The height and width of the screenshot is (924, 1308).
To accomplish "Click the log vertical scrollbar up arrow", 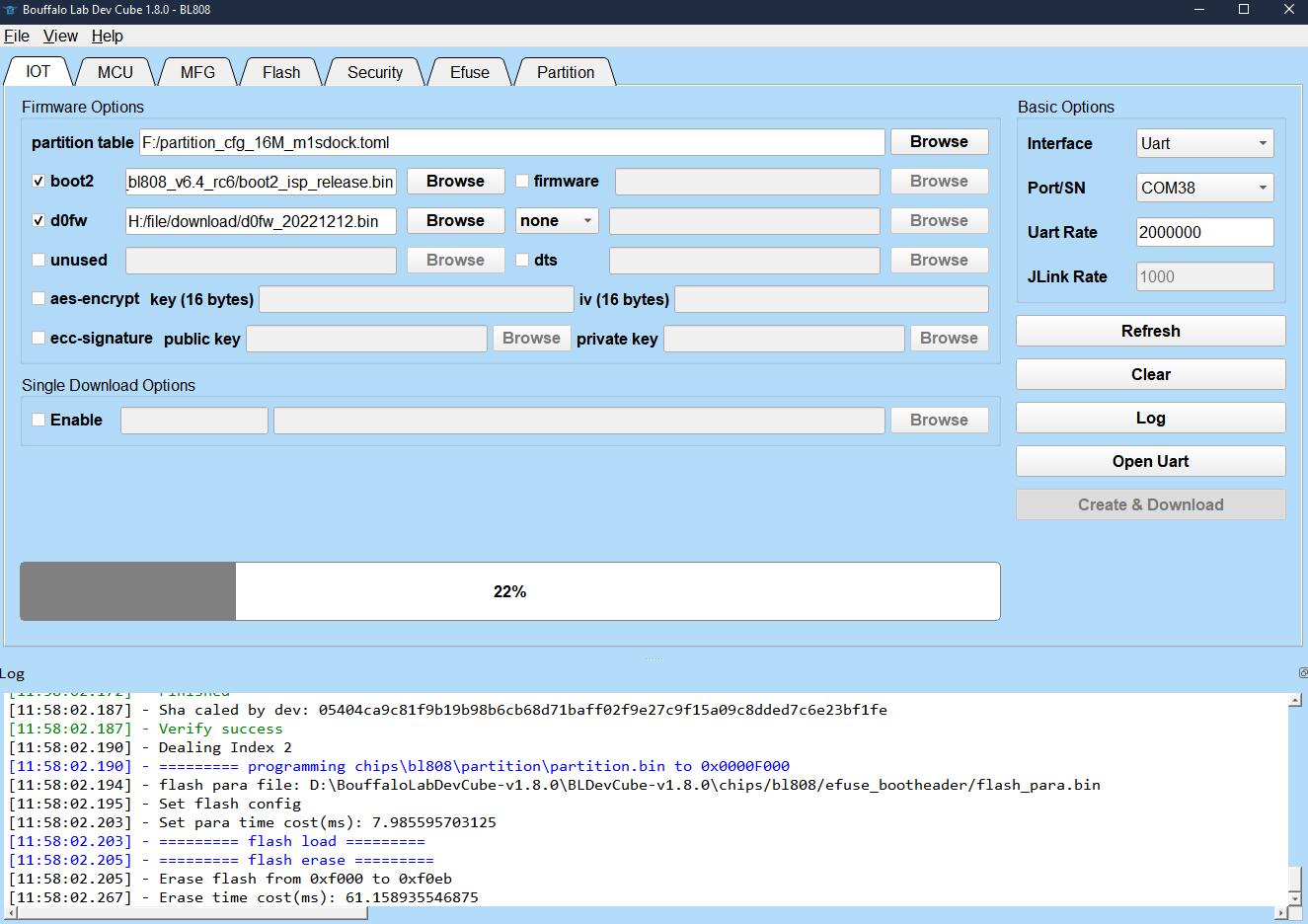I will pyautogui.click(x=1295, y=700).
